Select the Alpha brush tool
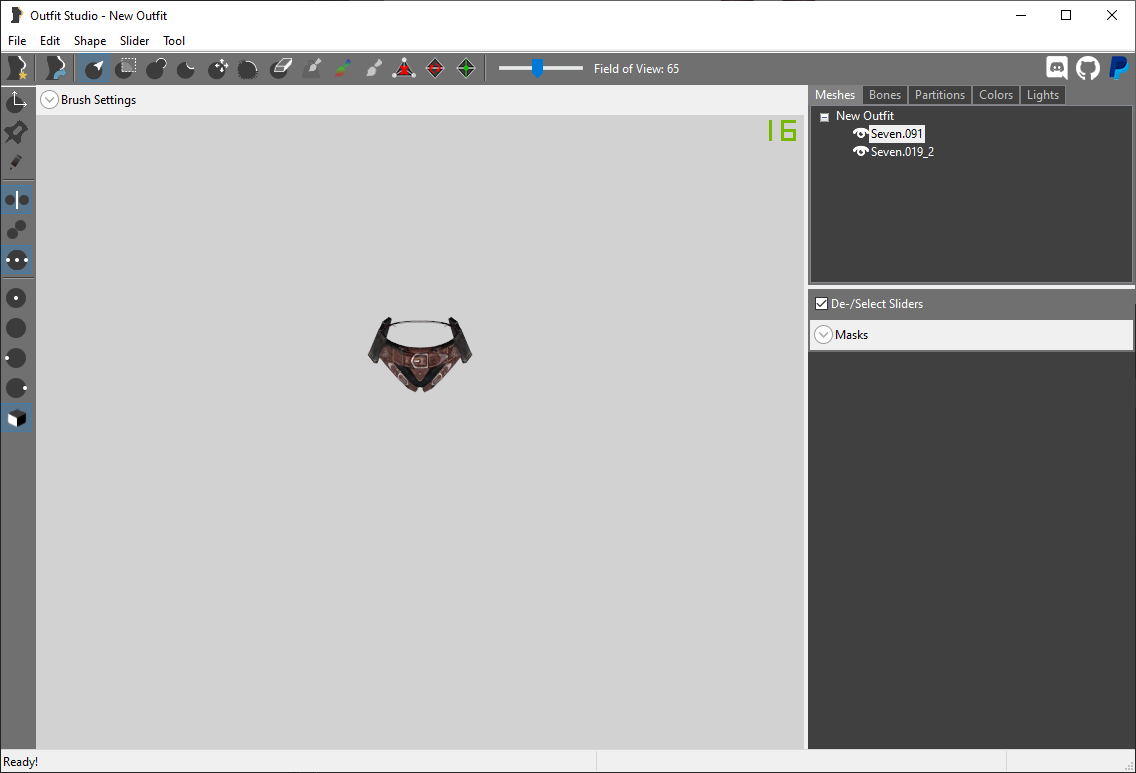Viewport: 1136px width, 773px height. pos(373,68)
